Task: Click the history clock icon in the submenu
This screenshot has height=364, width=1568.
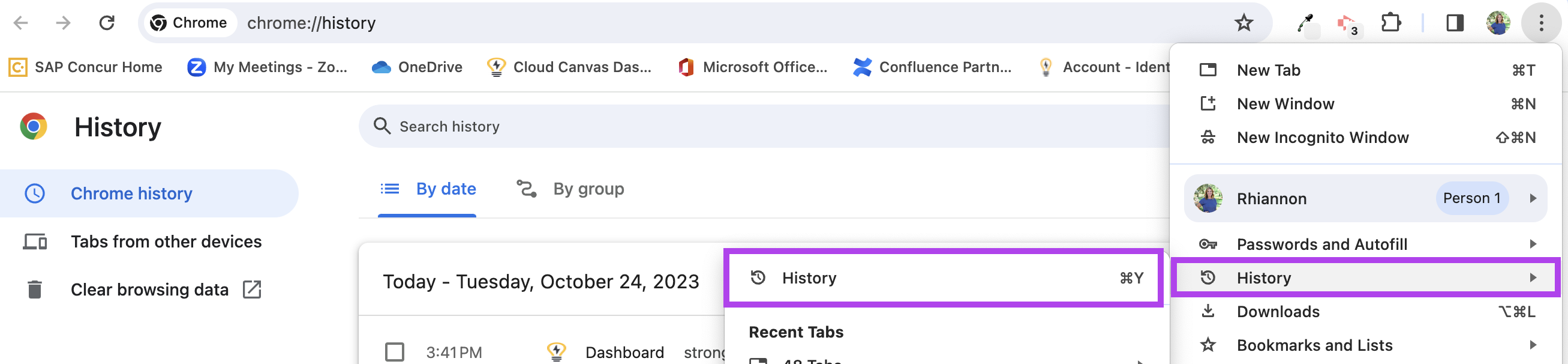Action: pyautogui.click(x=758, y=278)
